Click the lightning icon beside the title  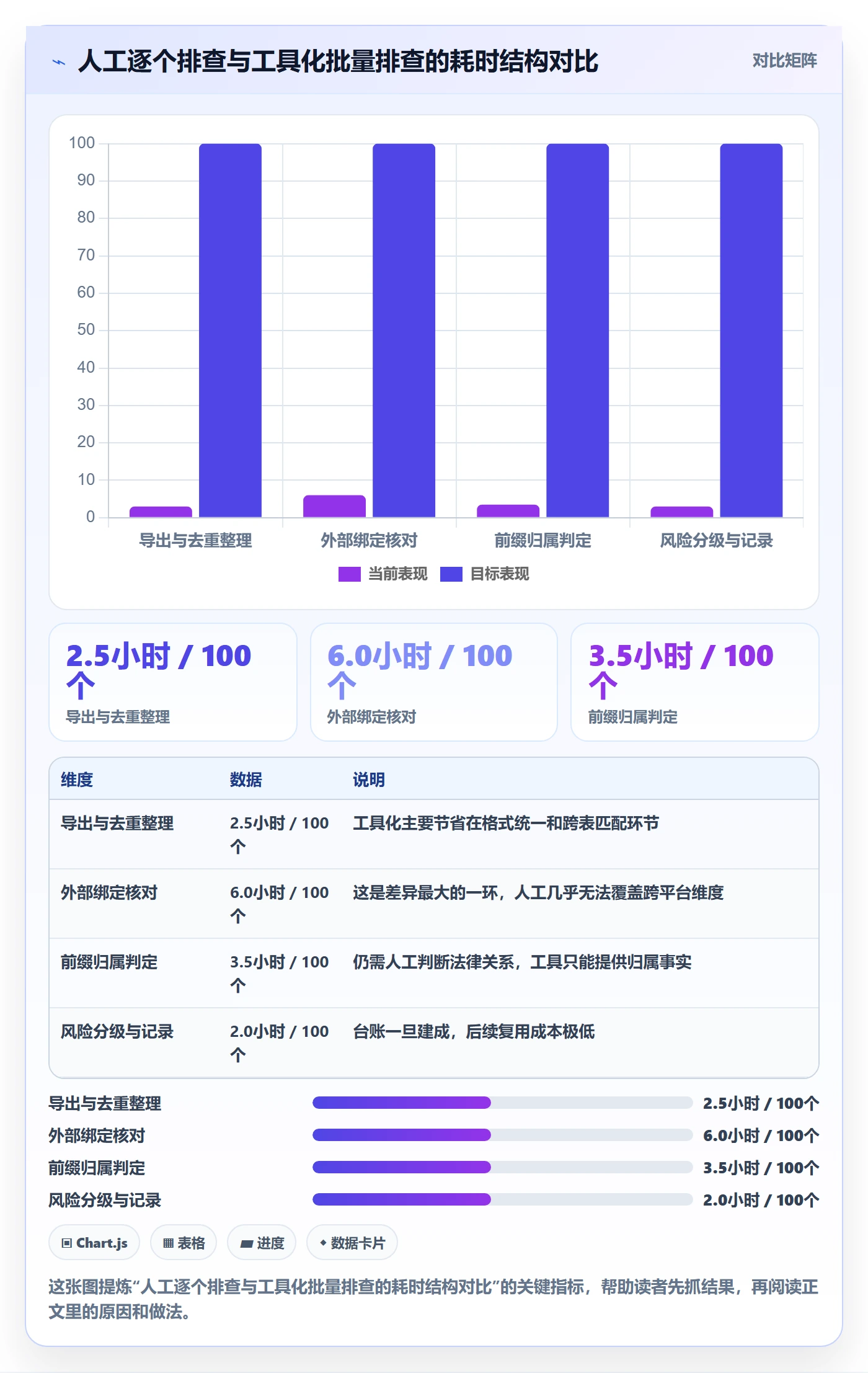(59, 62)
